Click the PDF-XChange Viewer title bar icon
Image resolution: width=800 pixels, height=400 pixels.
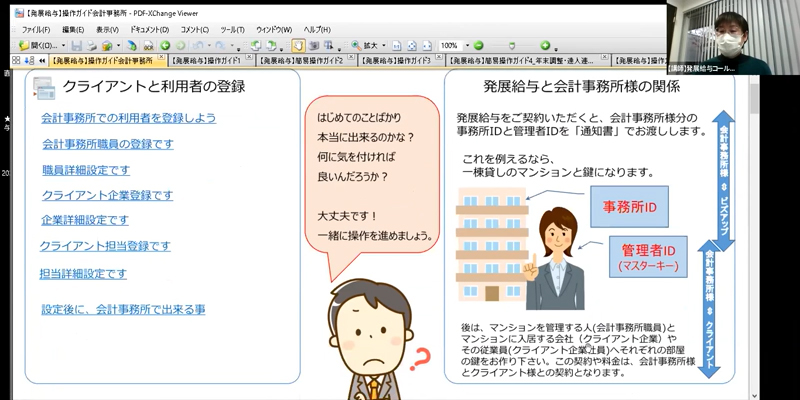(19, 13)
